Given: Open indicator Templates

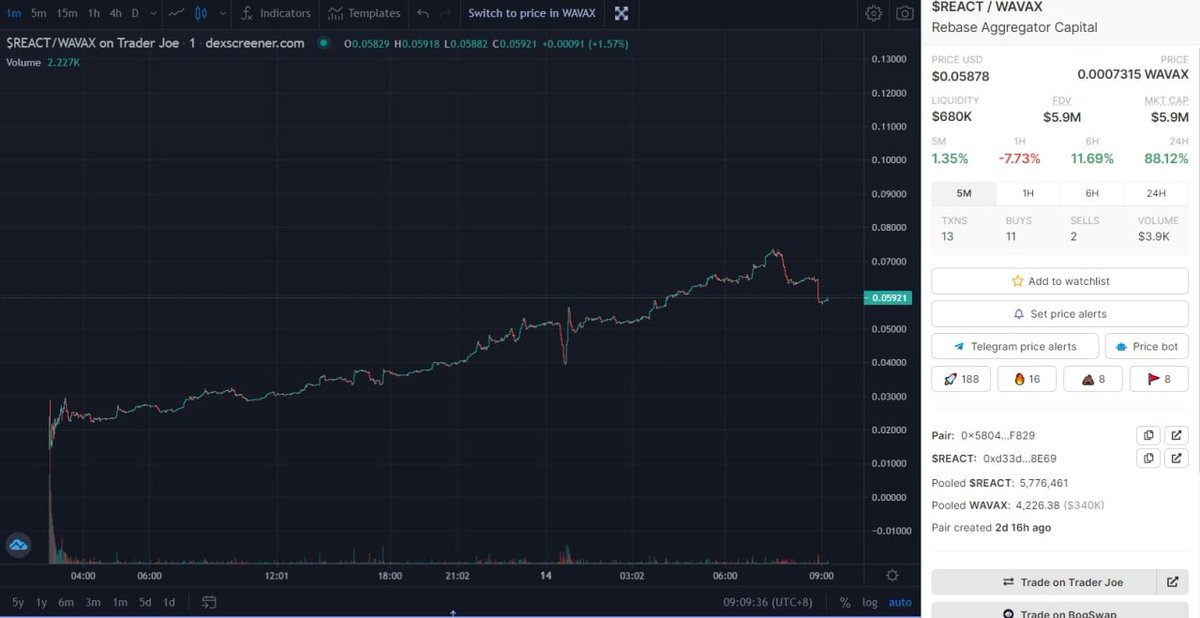Looking at the screenshot, I should [364, 13].
